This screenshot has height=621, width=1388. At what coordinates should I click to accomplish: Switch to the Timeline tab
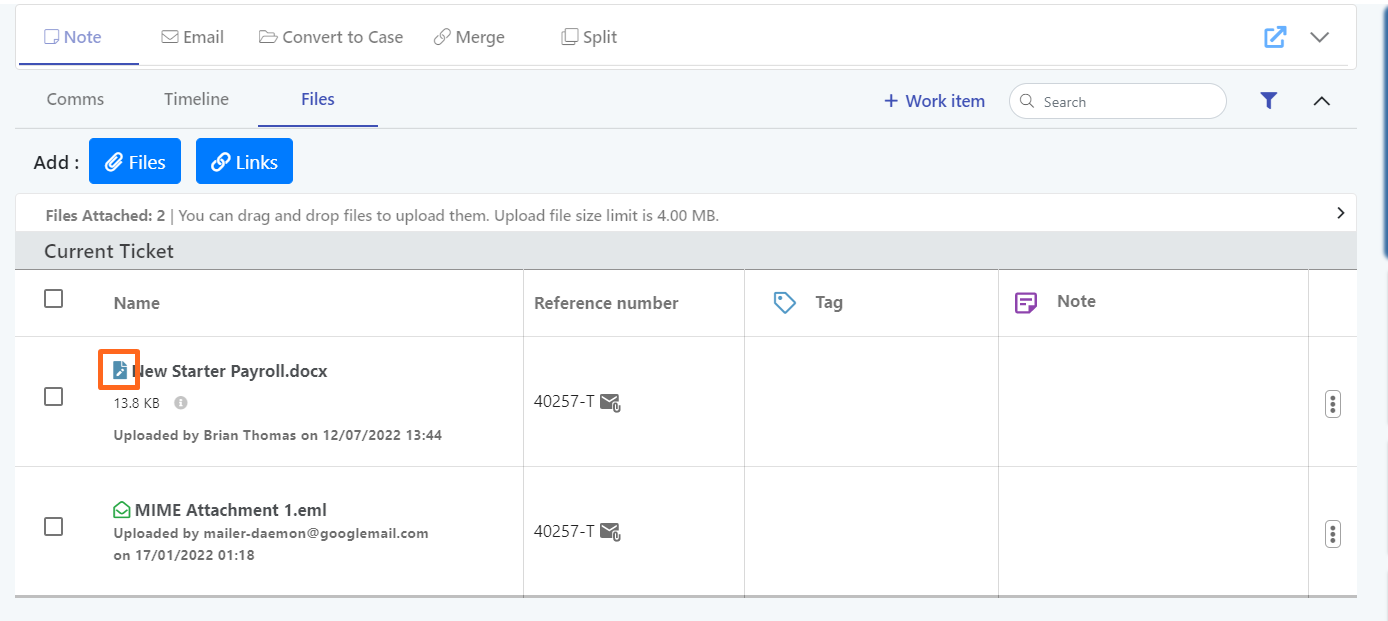pos(196,99)
